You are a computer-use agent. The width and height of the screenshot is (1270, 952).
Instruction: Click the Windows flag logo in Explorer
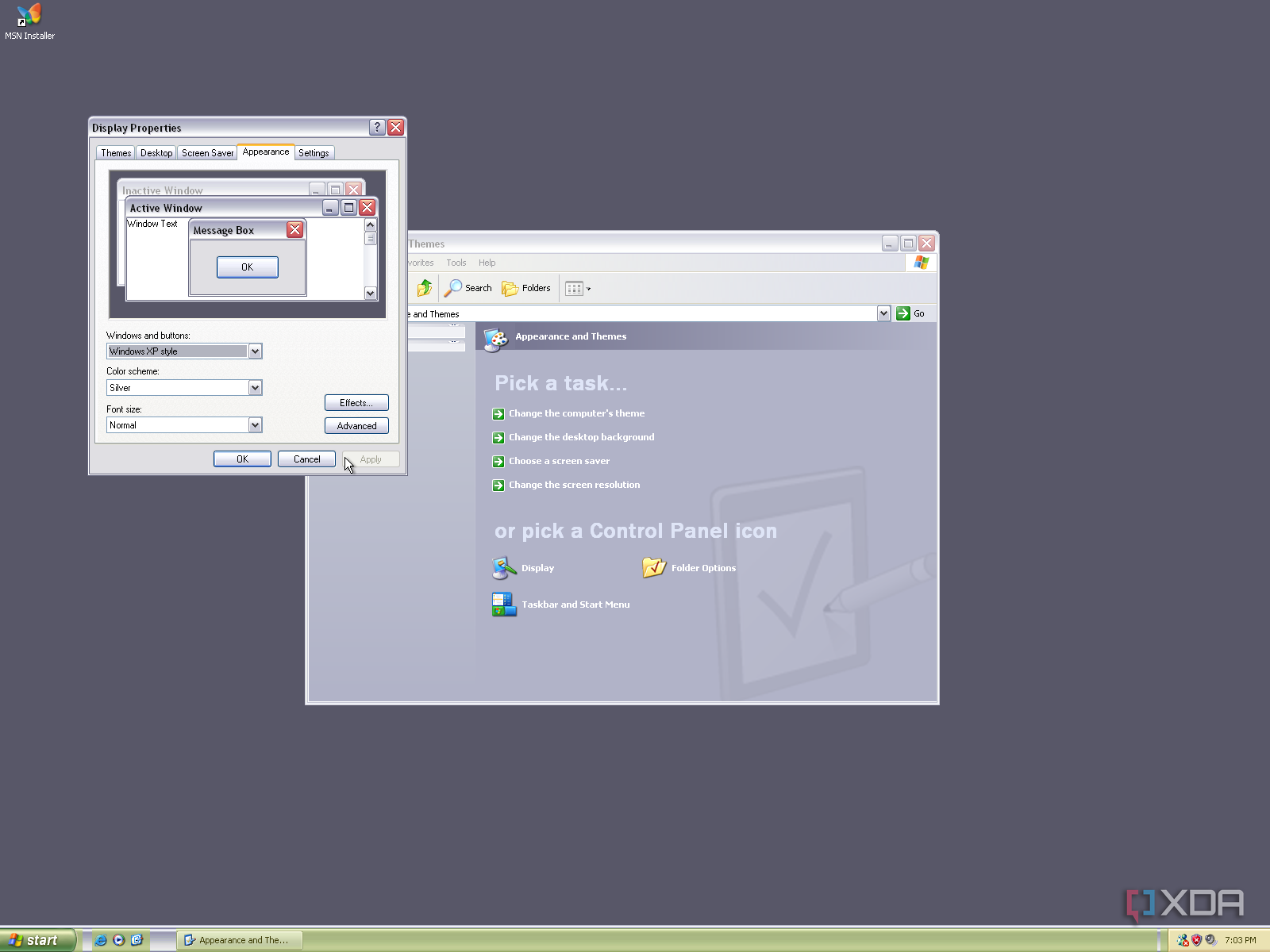pyautogui.click(x=921, y=263)
